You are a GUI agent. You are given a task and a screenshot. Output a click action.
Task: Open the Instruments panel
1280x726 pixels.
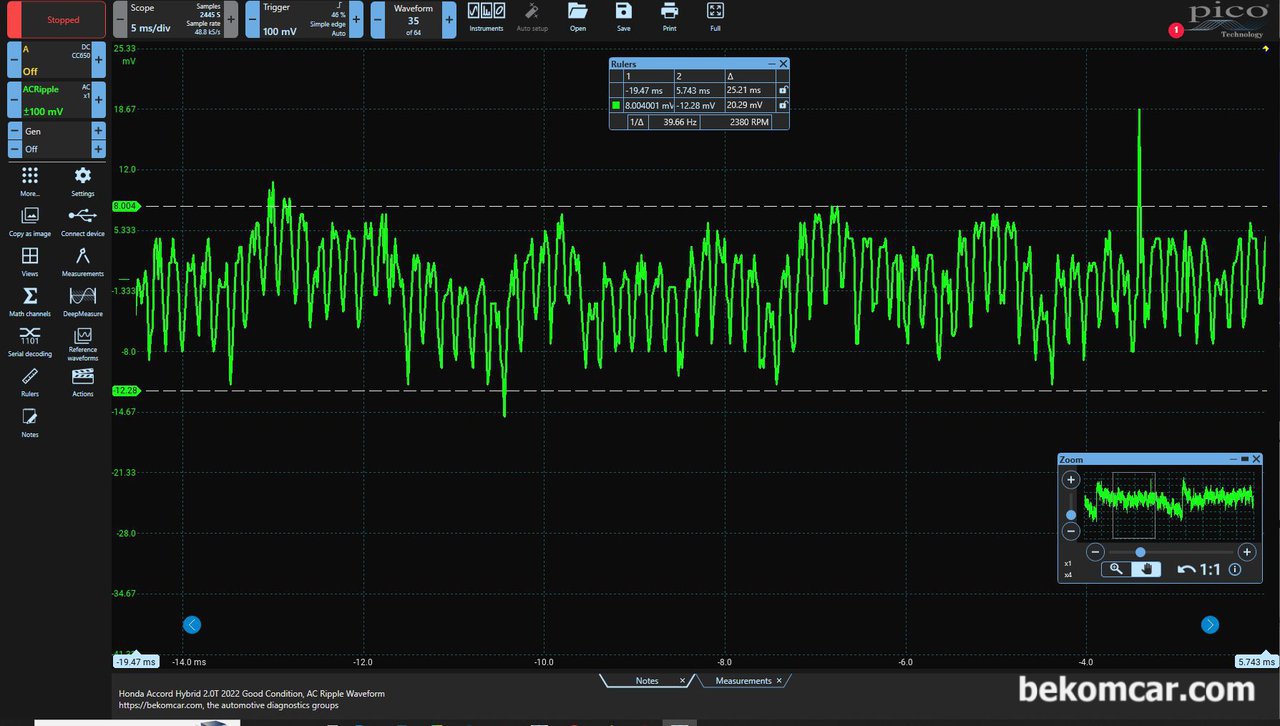pyautogui.click(x=486, y=15)
